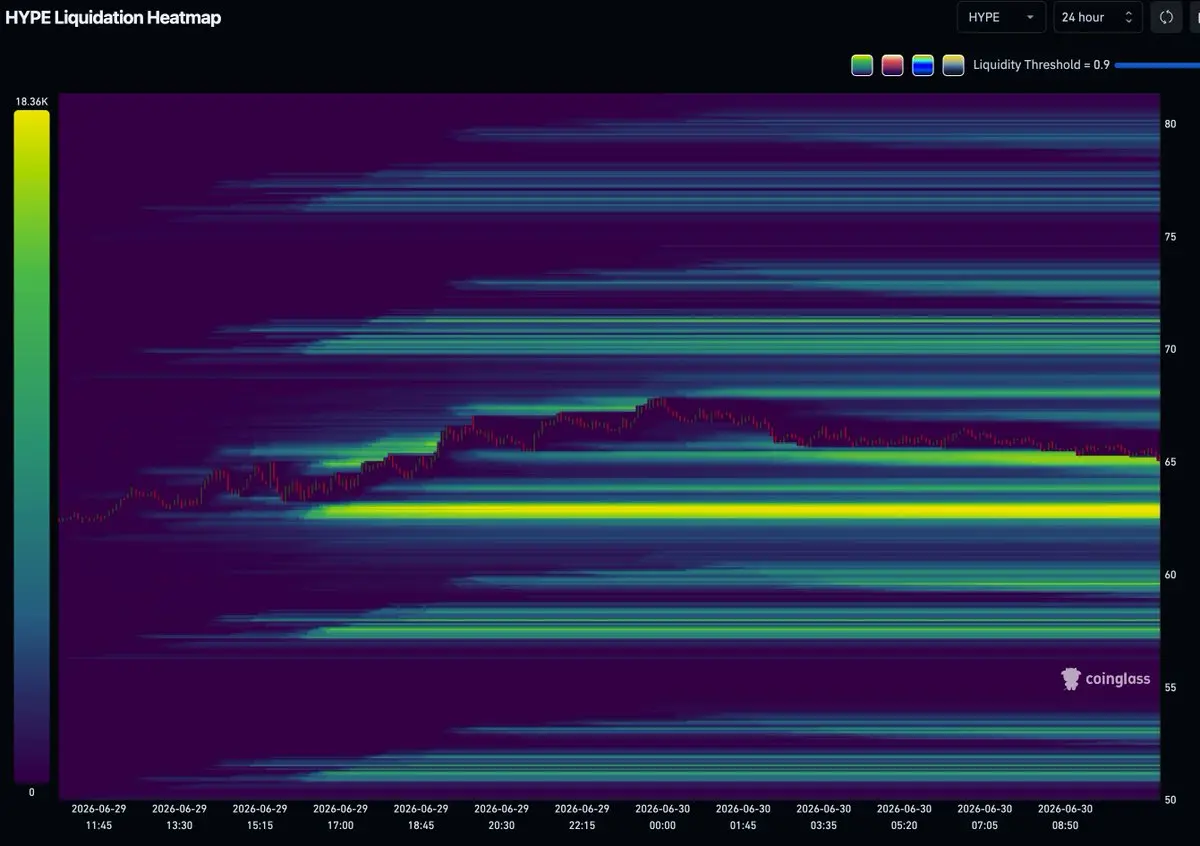Click the 2026-06-29 20:30 time axis label
The image size is (1200, 846).
click(501, 816)
